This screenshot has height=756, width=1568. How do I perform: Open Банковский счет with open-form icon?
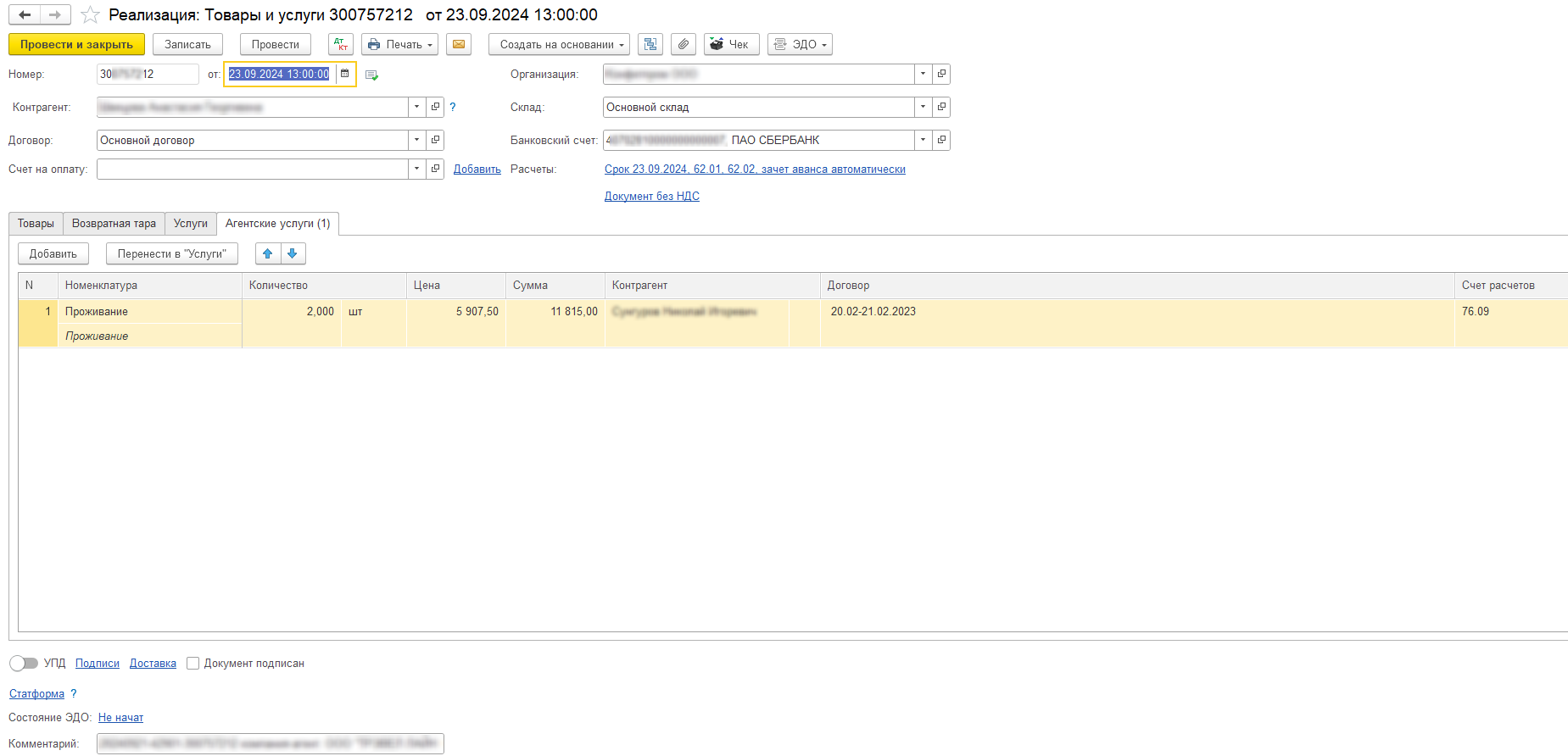coord(941,140)
